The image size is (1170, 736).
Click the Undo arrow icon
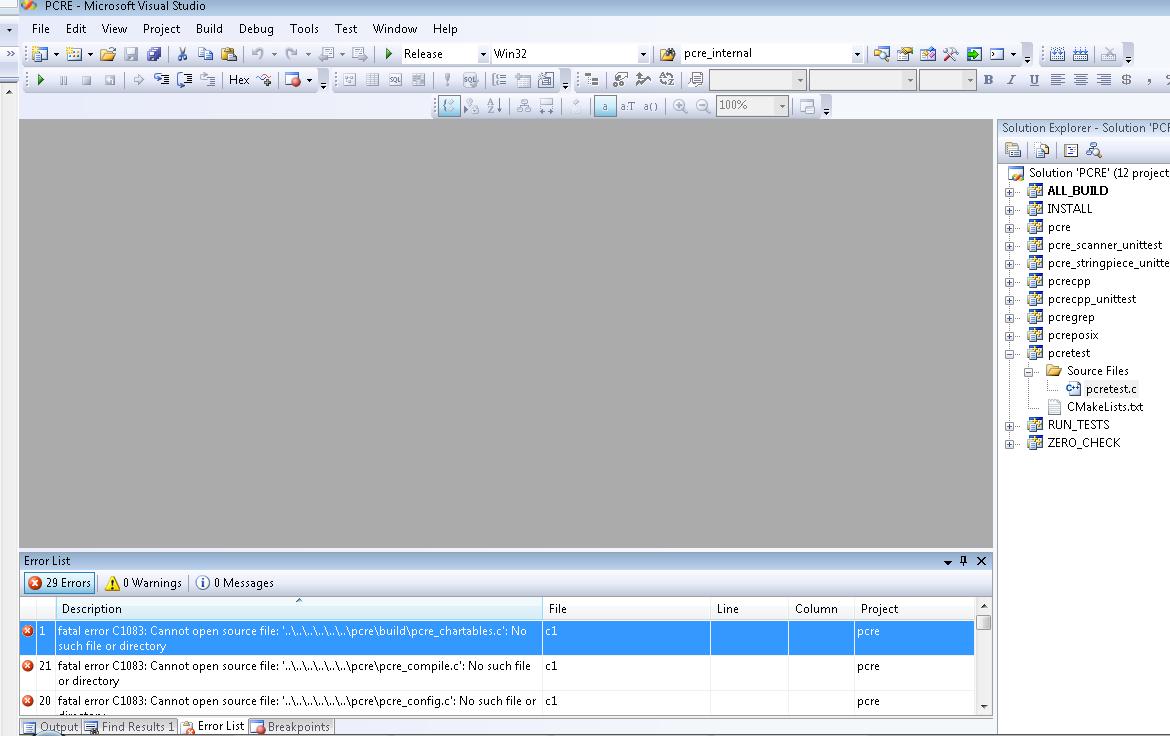[257, 54]
